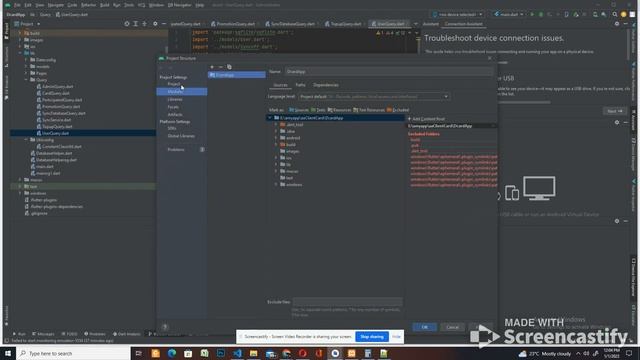The image size is (640, 360).
Task: Click OK in Project Structure dialog
Action: (x=424, y=327)
